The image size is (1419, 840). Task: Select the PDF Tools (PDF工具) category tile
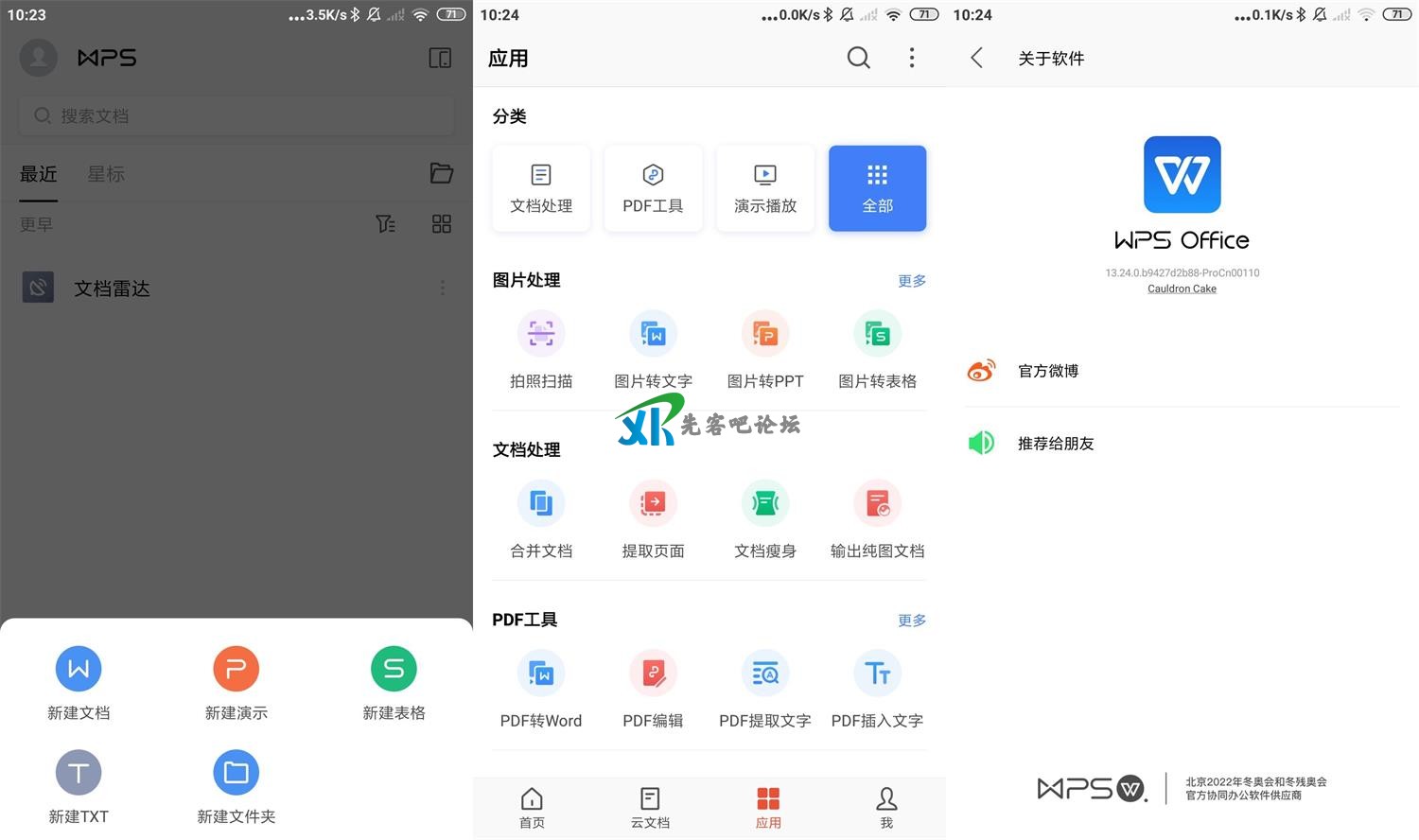point(653,188)
